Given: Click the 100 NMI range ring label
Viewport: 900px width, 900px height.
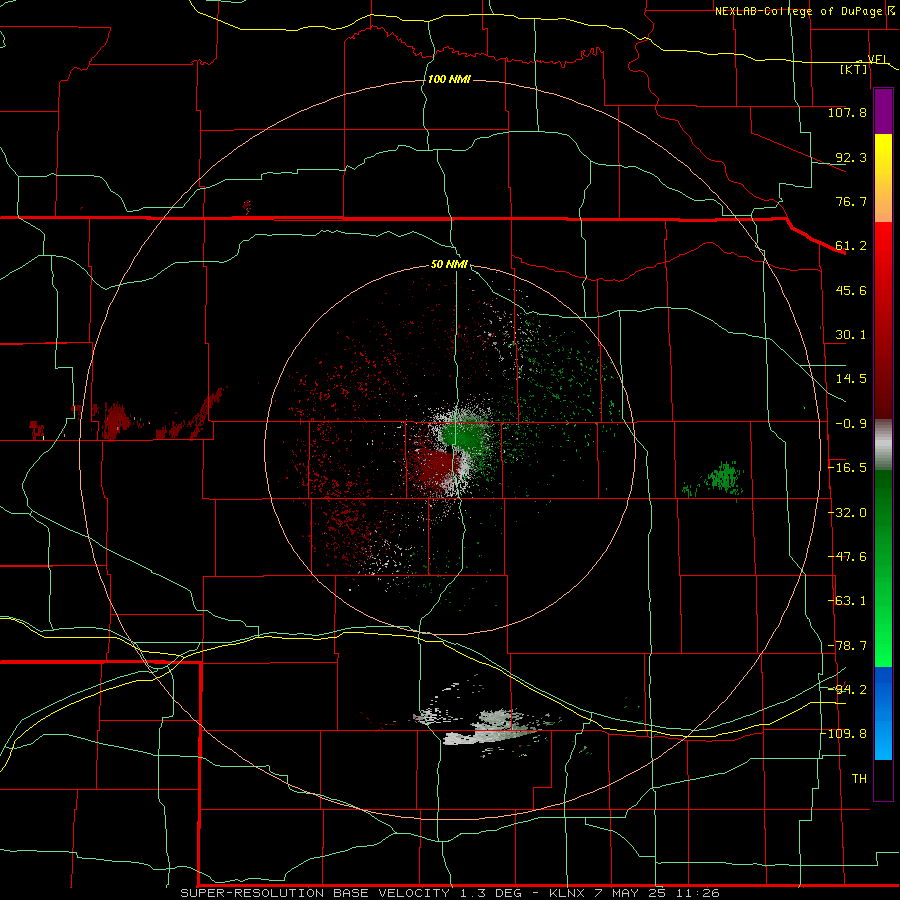Looking at the screenshot, I should [x=449, y=79].
